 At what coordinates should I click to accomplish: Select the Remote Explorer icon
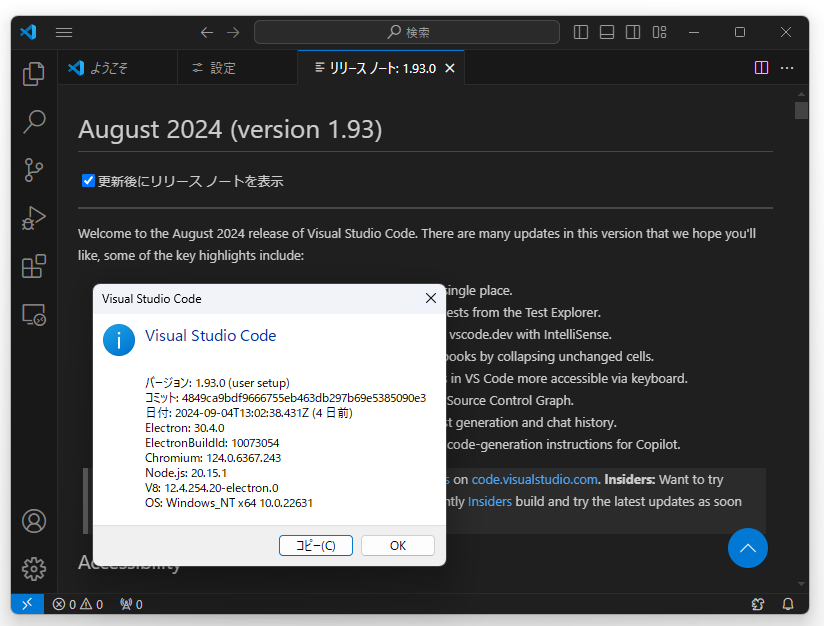tap(33, 313)
